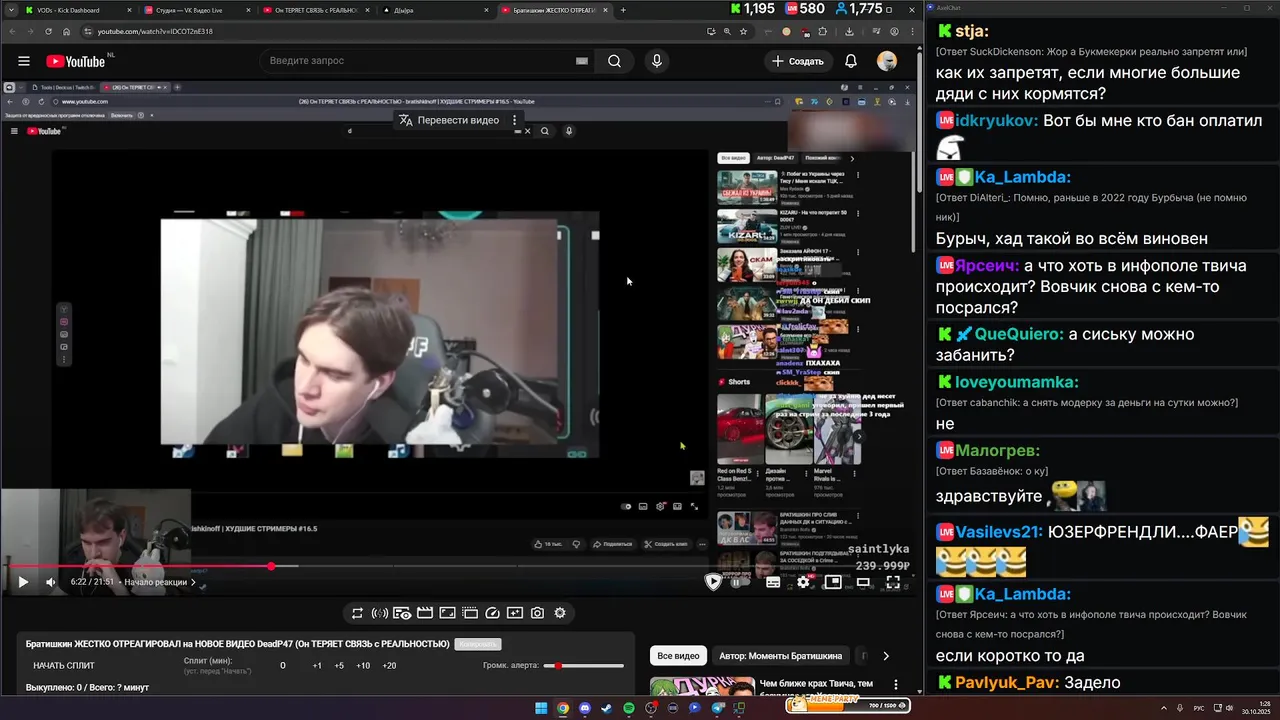1280x720 pixels.
Task: Open the account avatar menu
Action: (x=887, y=61)
